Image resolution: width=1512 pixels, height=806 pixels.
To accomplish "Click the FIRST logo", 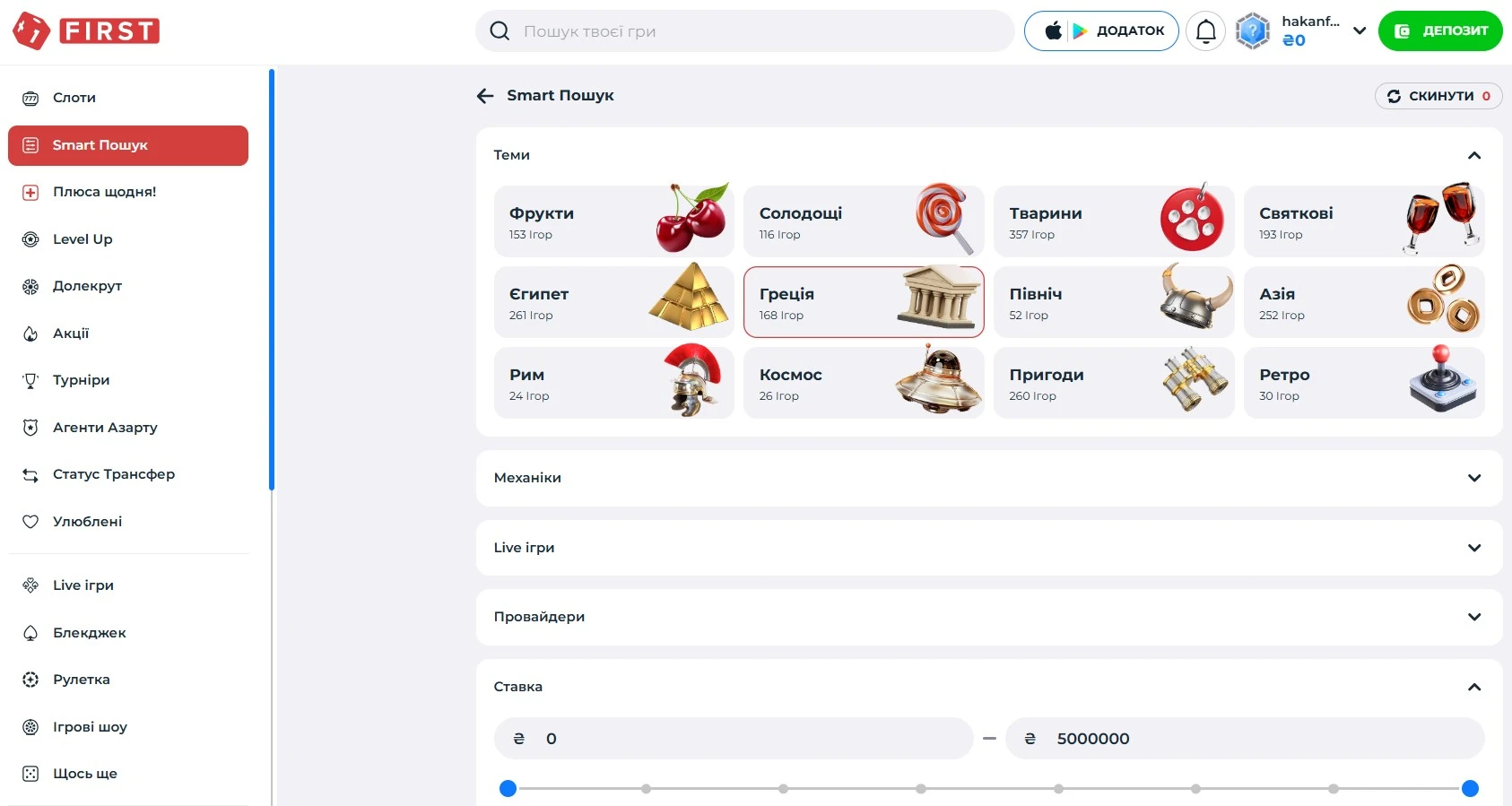I will tap(86, 31).
